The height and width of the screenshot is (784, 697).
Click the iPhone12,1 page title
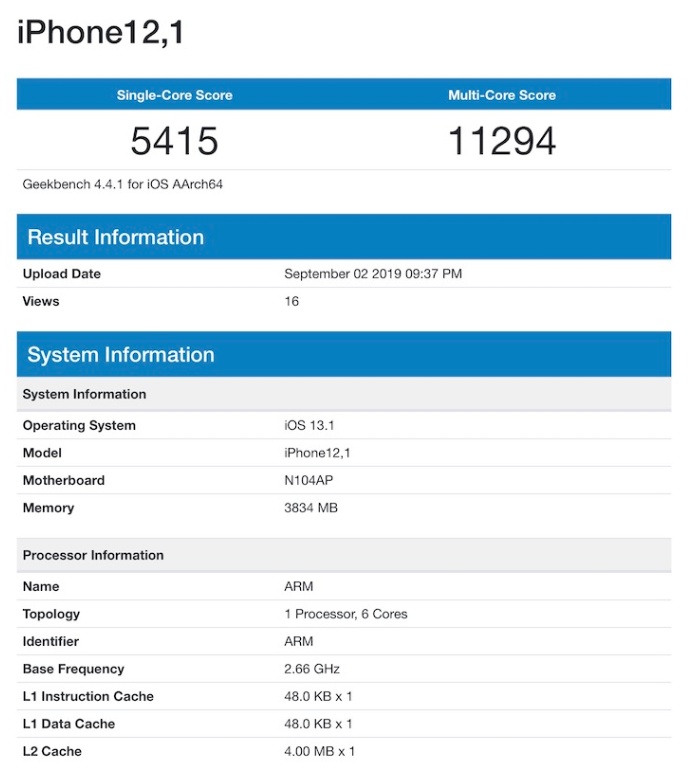coord(101,33)
